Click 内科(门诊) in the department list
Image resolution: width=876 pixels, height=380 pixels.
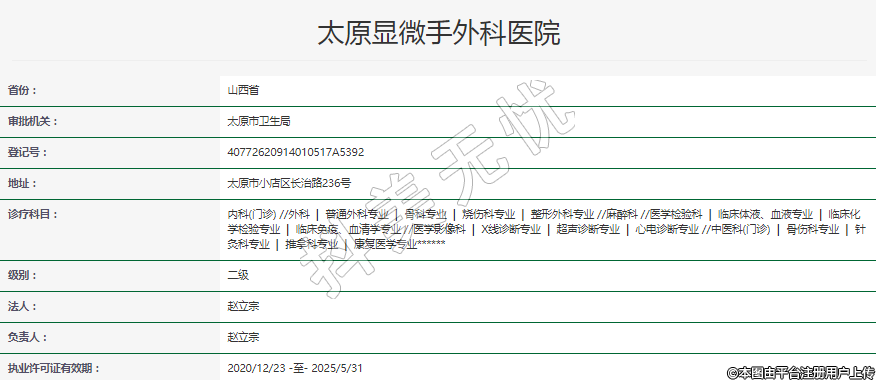pyautogui.click(x=252, y=214)
